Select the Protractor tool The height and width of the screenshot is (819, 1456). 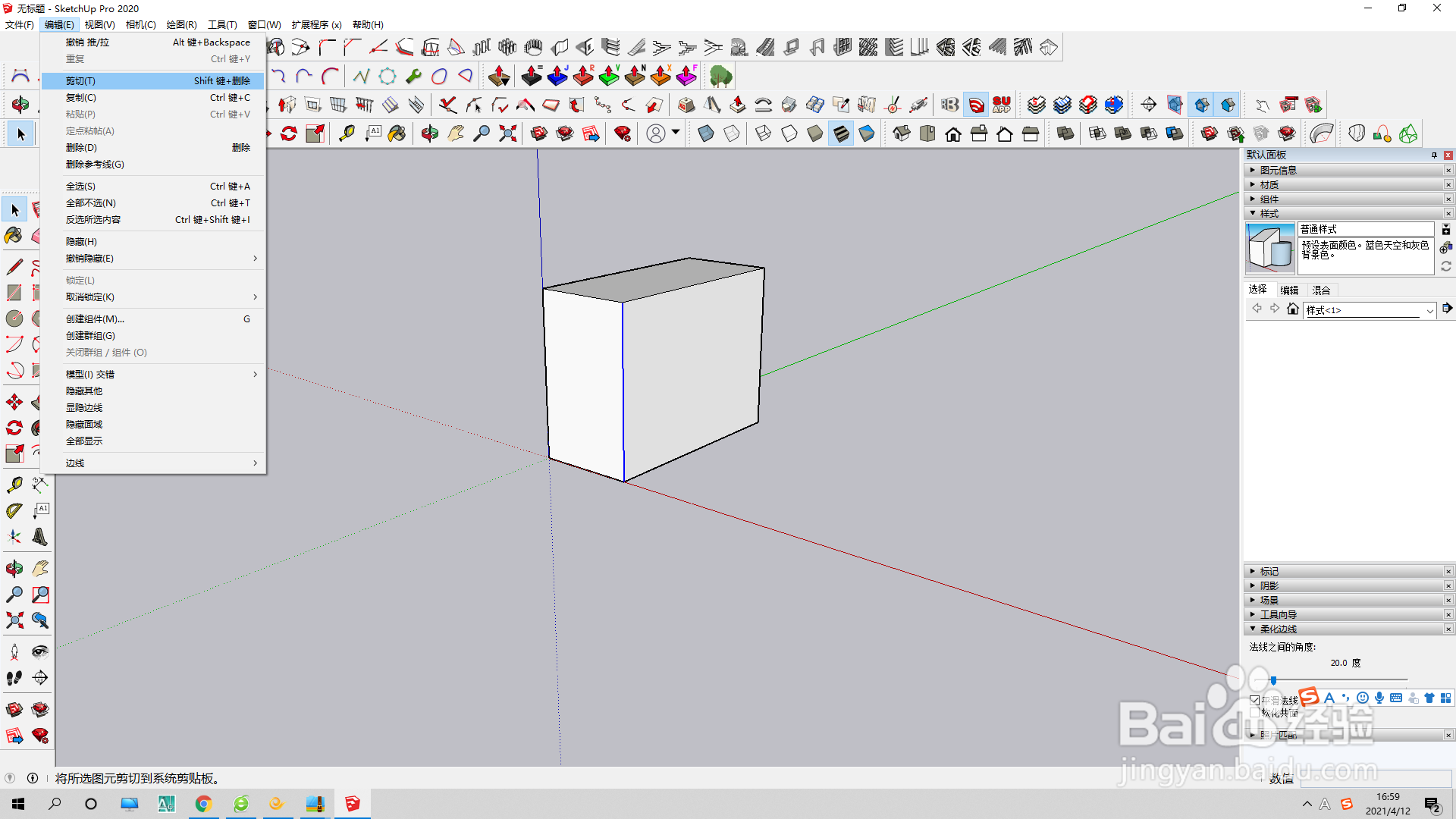[x=14, y=511]
